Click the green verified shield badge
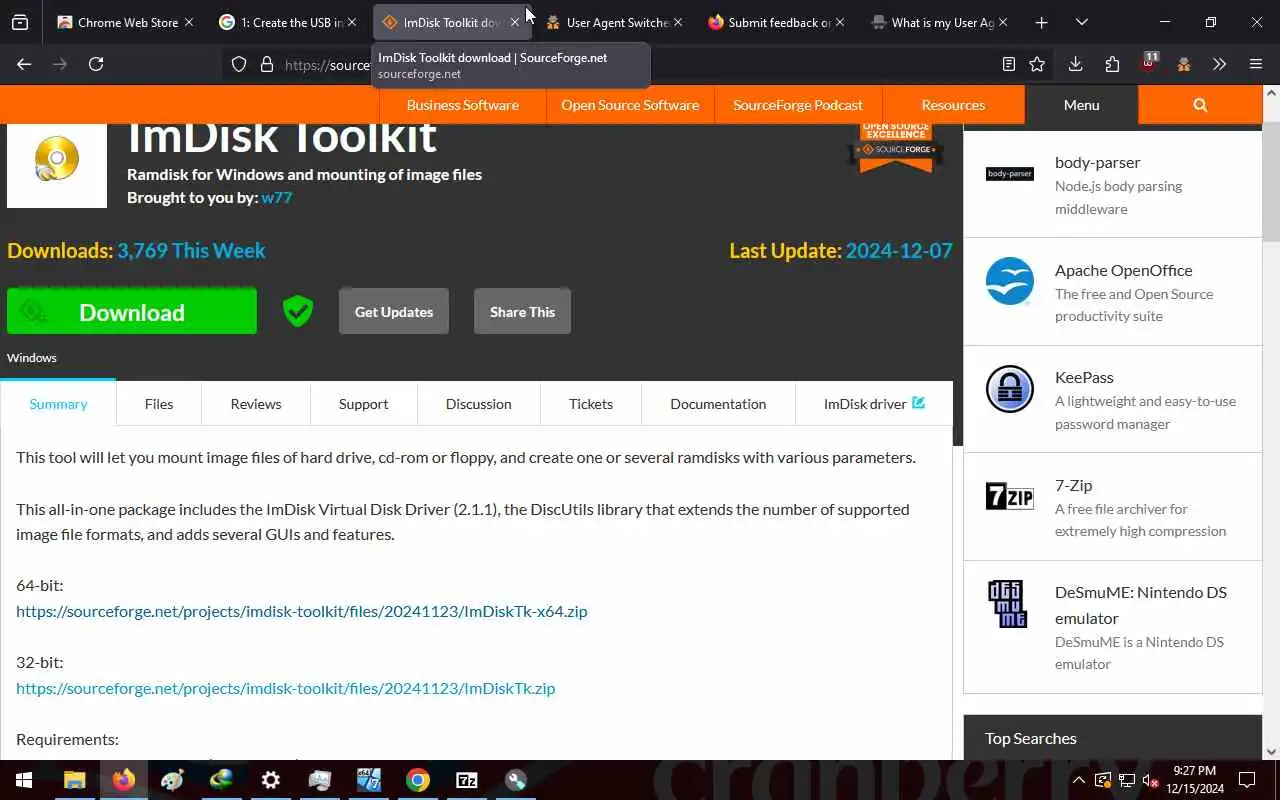This screenshot has width=1280, height=800. coord(297,311)
